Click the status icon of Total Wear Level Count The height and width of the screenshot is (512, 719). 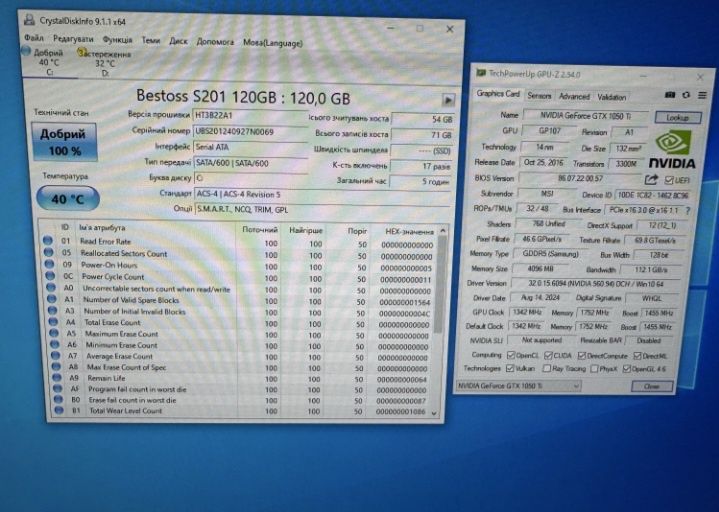59,410
